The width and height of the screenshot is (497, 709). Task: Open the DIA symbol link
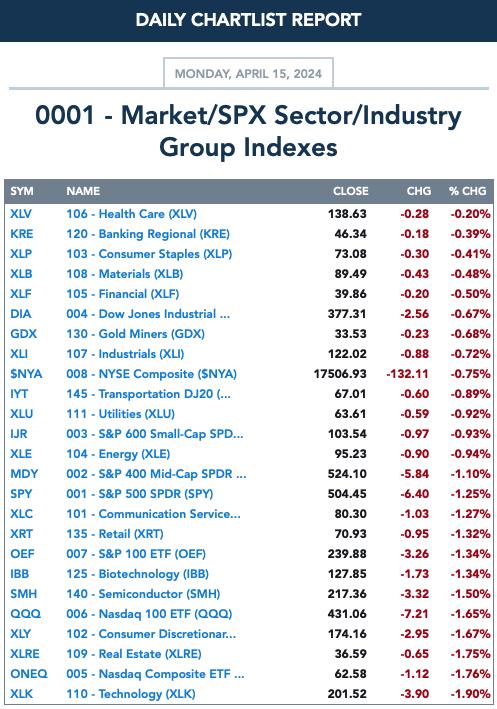coord(20,314)
